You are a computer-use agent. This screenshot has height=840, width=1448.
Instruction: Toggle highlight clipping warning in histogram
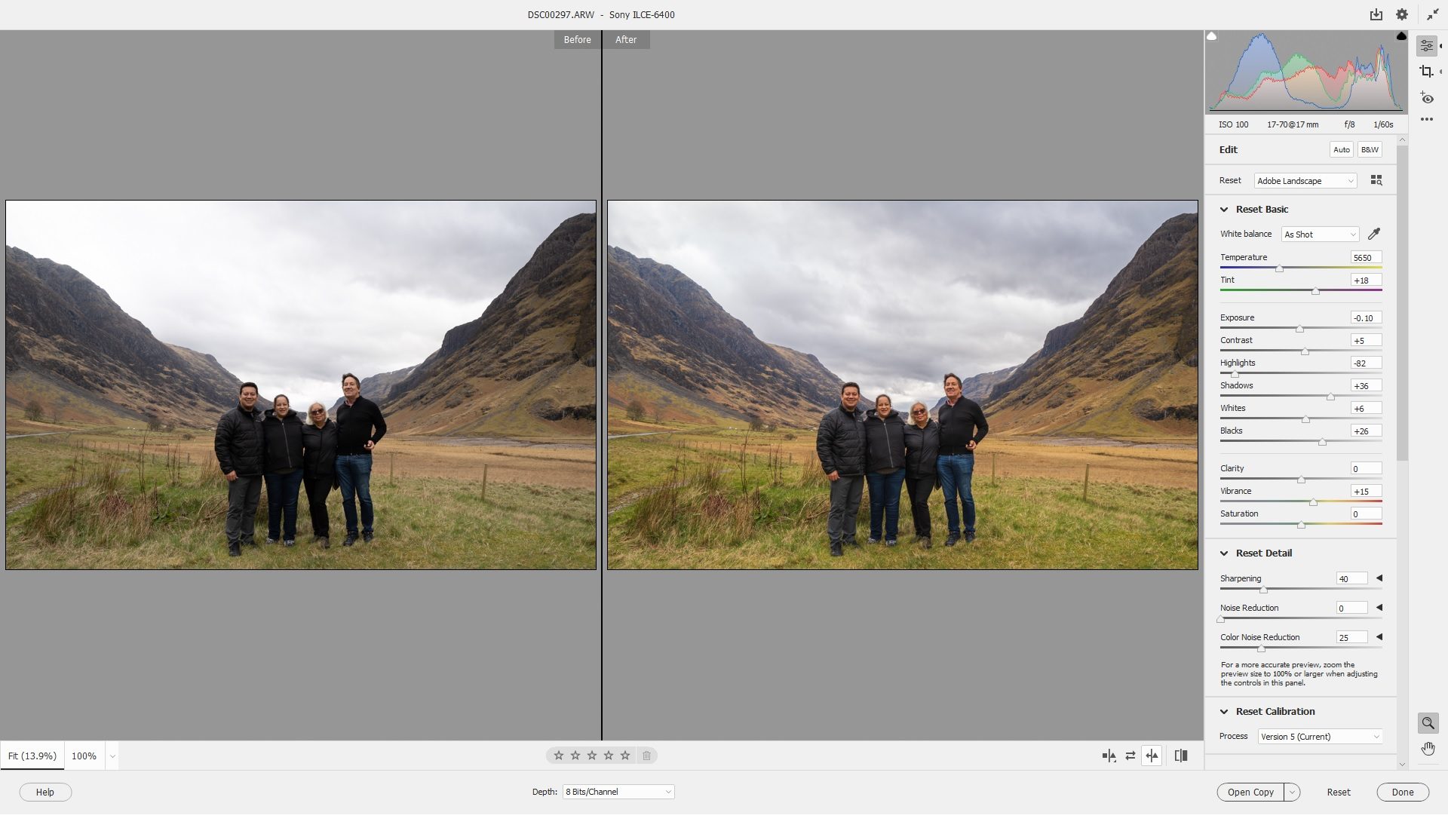pos(1401,36)
